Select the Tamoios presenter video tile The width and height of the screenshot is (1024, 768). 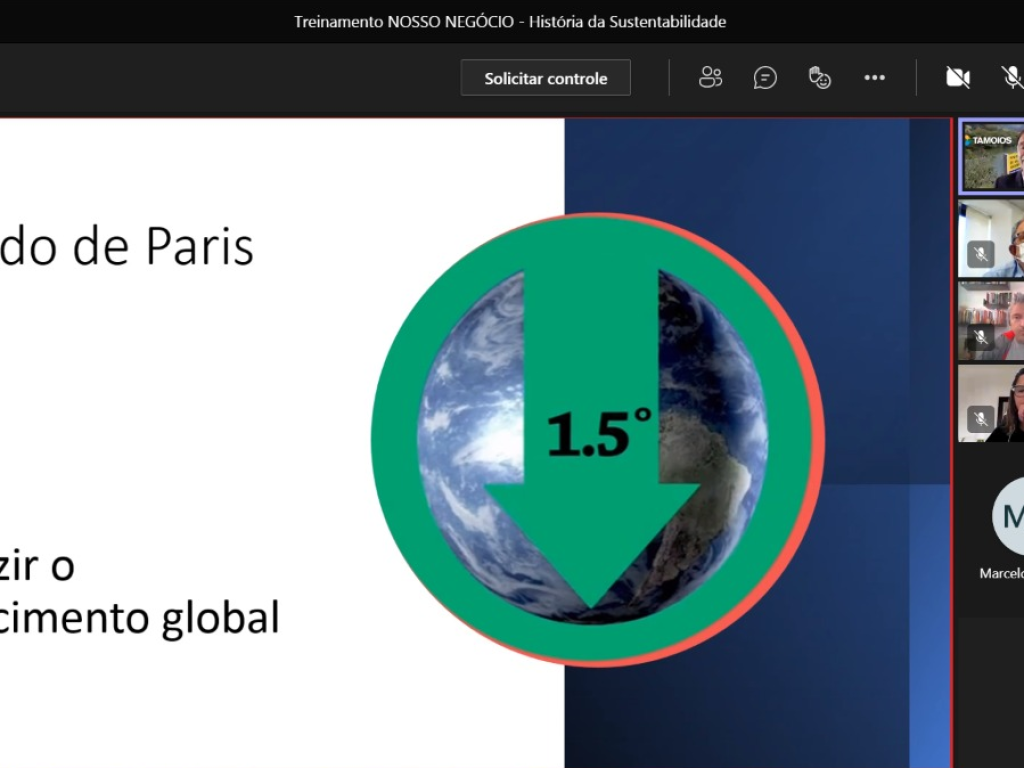click(992, 156)
